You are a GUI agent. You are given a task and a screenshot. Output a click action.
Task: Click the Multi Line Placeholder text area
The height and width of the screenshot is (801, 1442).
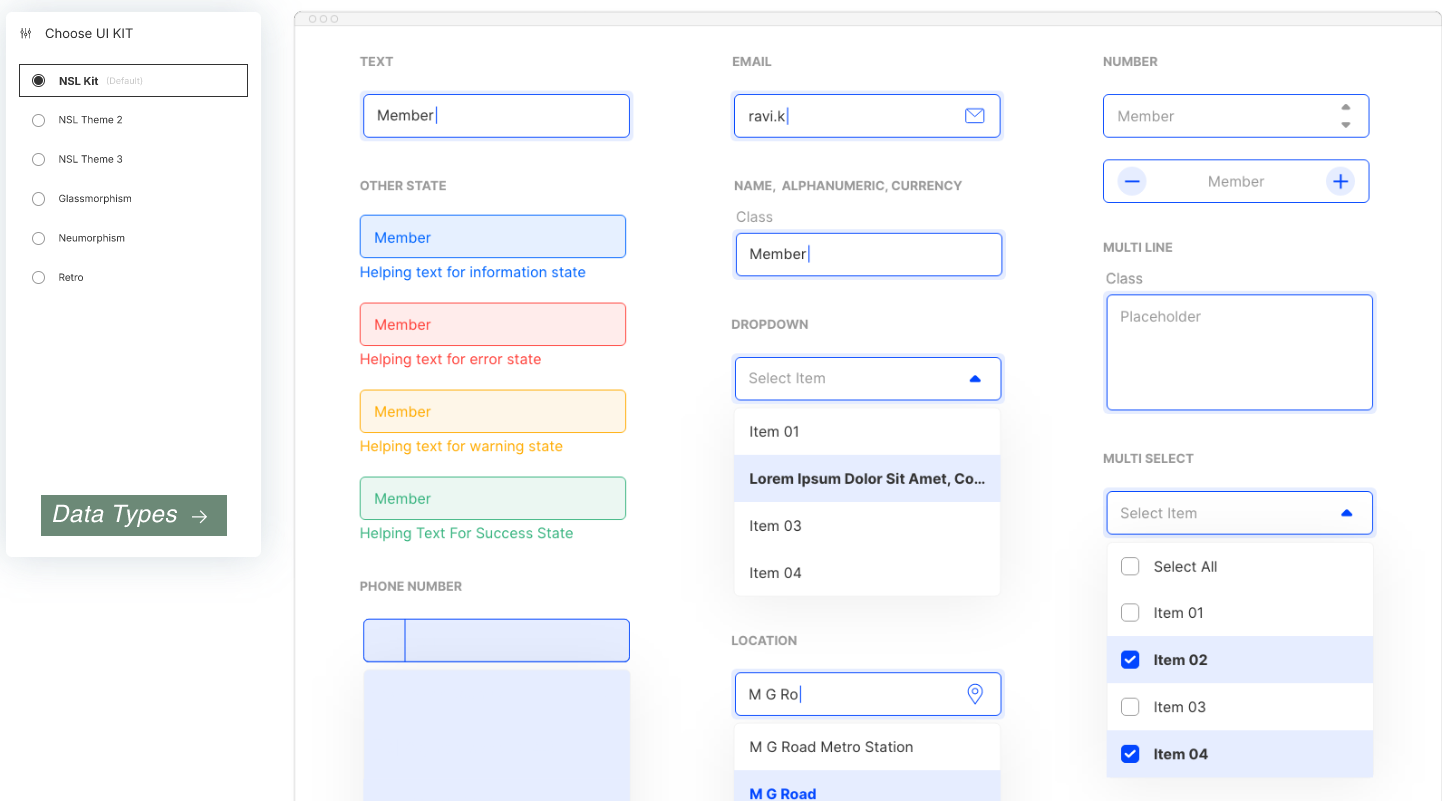pyautogui.click(x=1239, y=352)
